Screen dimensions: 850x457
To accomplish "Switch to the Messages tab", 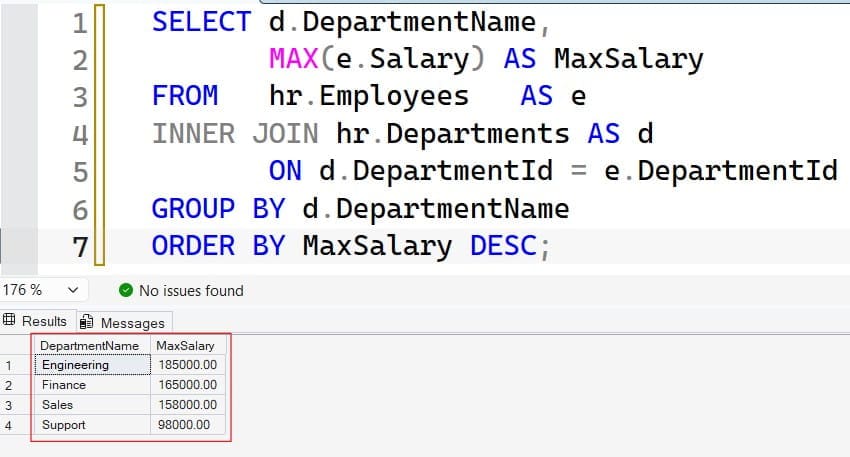I will click(x=124, y=323).
